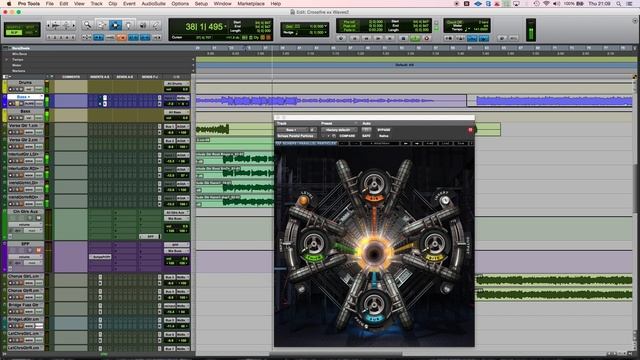Activate Slip edit mode
This screenshot has height=360, width=640.
coord(14,33)
